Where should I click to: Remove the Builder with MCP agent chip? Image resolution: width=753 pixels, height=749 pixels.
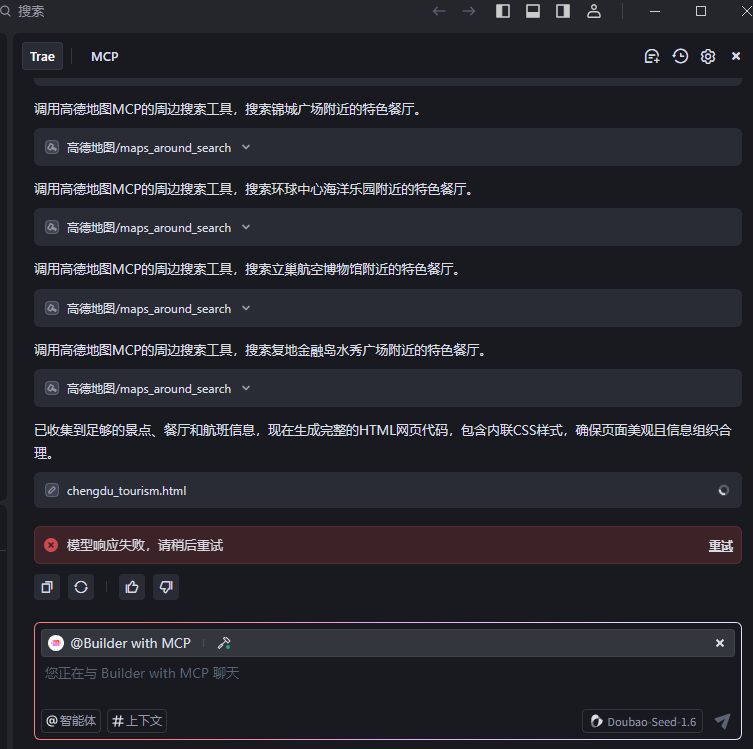(719, 643)
